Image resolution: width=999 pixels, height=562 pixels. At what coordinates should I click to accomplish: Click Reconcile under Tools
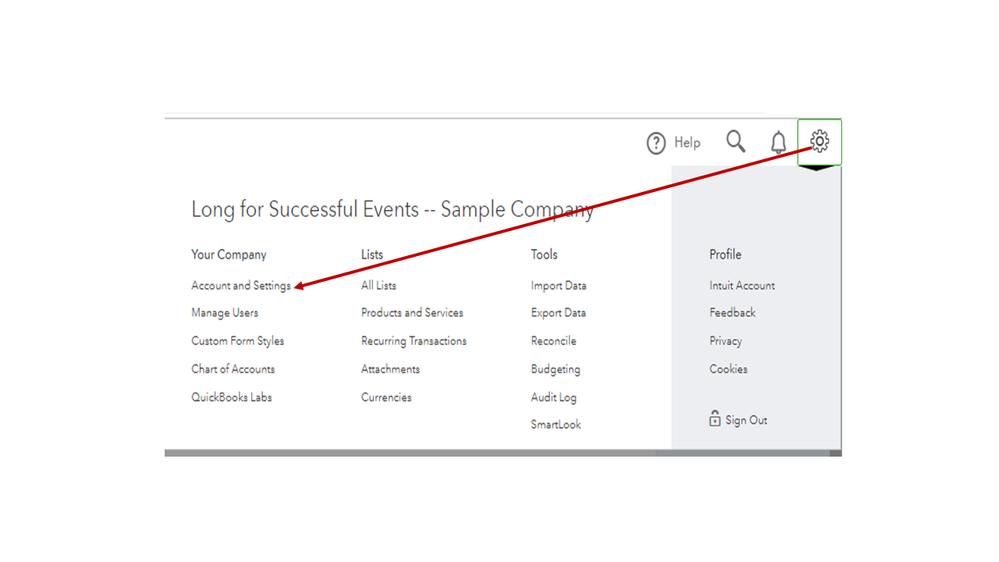pos(554,341)
